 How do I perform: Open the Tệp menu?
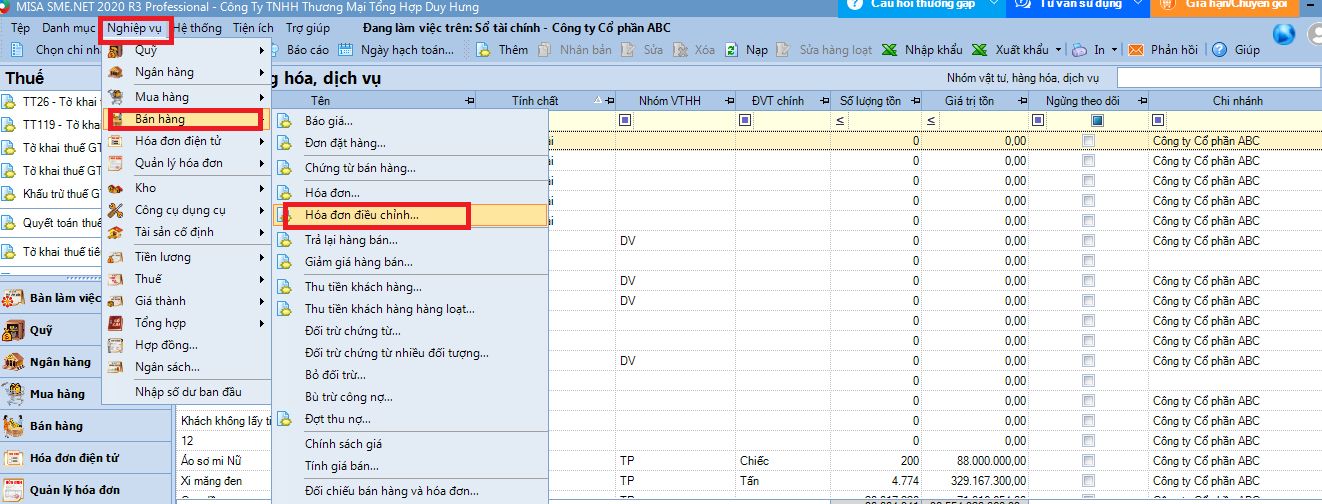click(x=20, y=29)
